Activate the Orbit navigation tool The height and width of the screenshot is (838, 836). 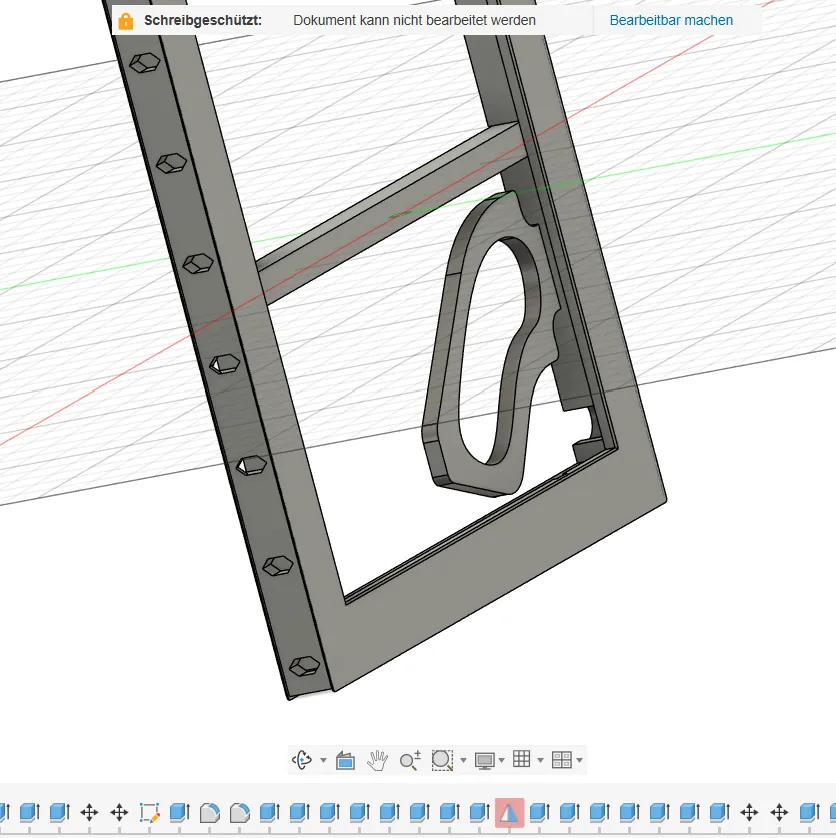tap(302, 759)
